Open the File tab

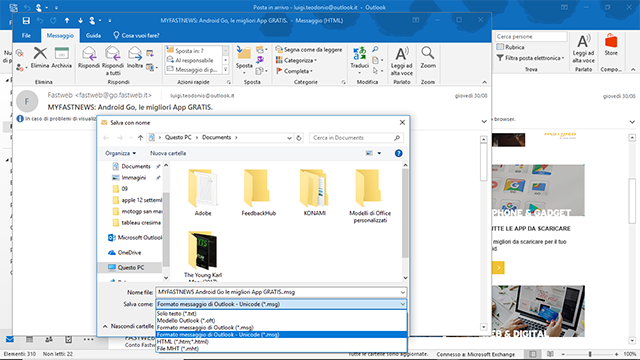coord(26,36)
